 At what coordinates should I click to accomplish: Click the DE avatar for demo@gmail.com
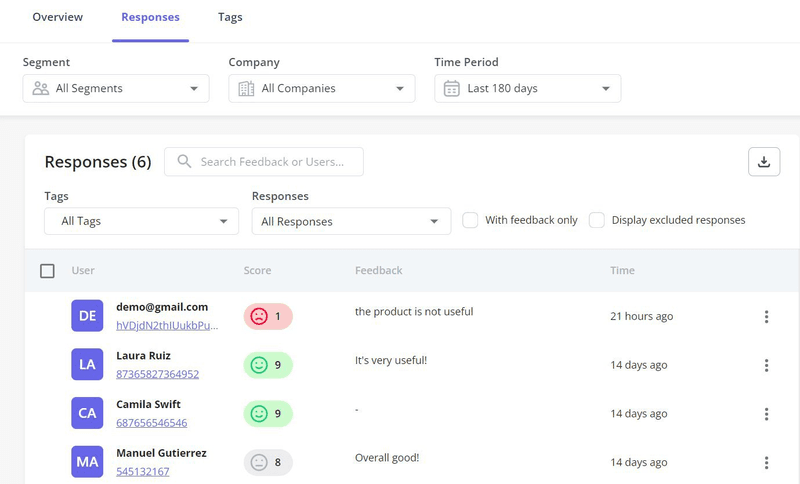[x=87, y=316]
